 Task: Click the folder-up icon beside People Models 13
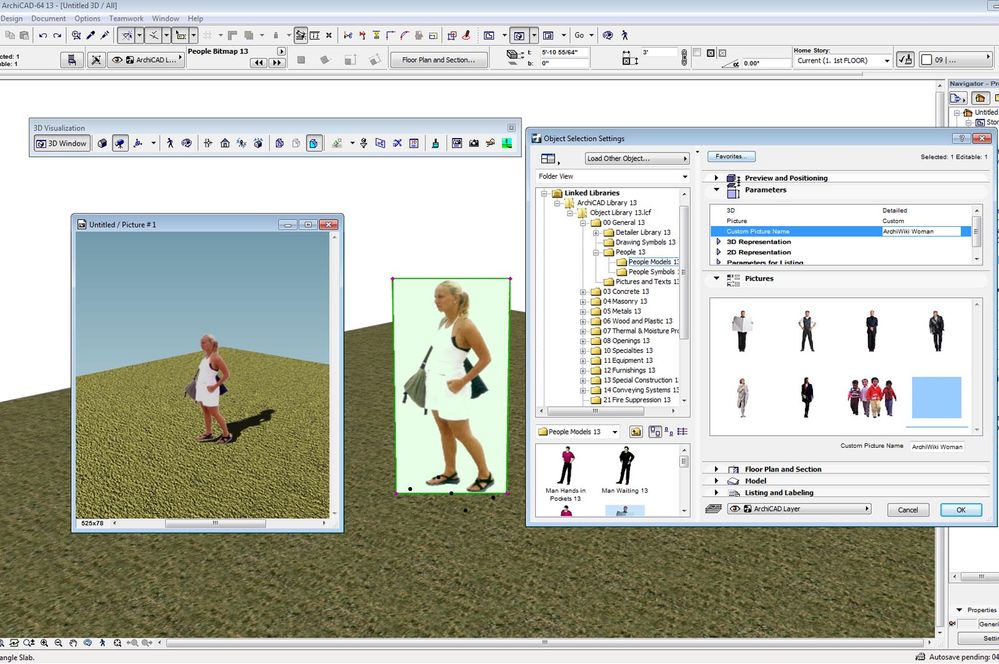click(x=635, y=432)
